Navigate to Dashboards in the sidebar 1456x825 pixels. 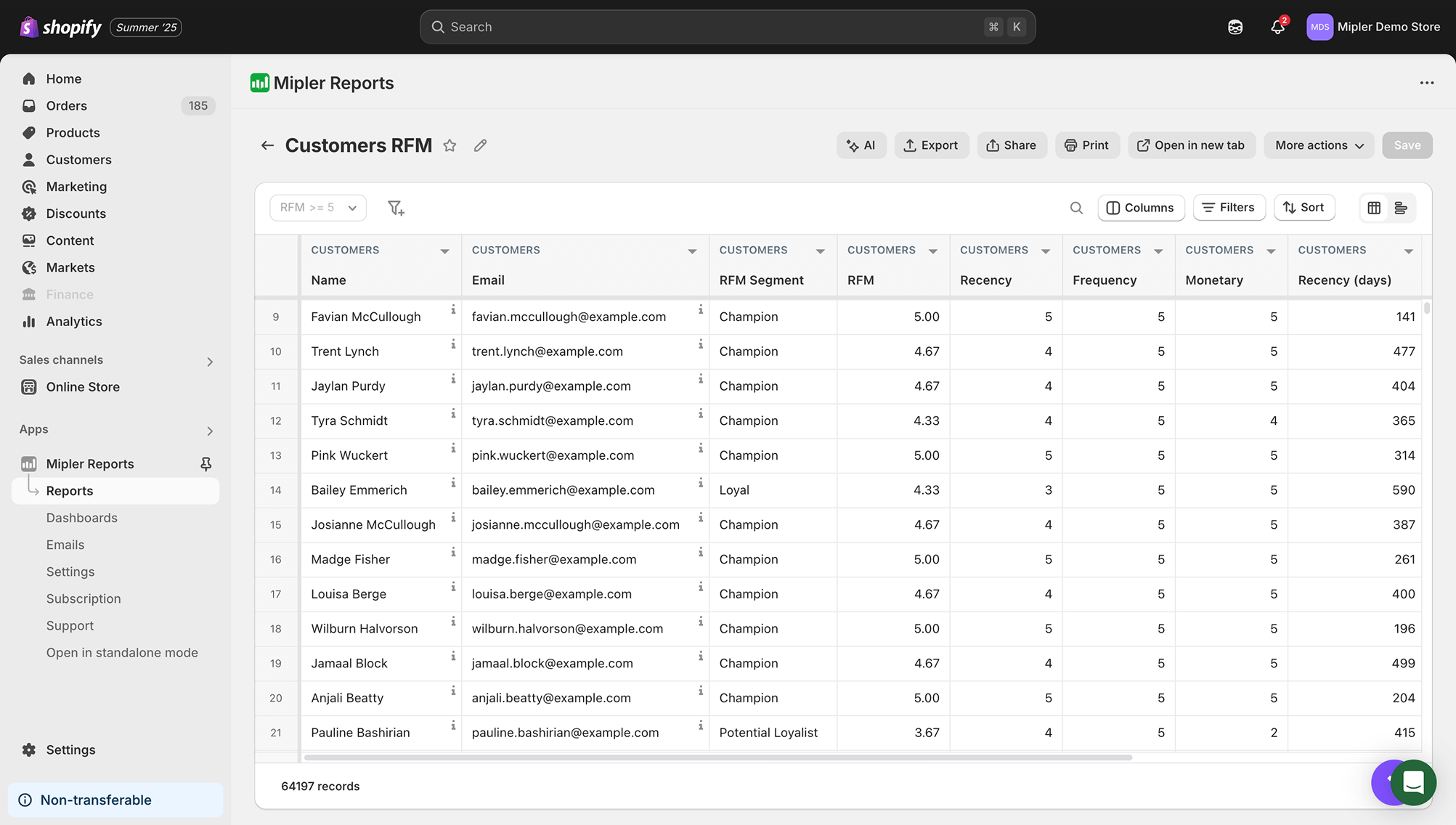(81, 517)
